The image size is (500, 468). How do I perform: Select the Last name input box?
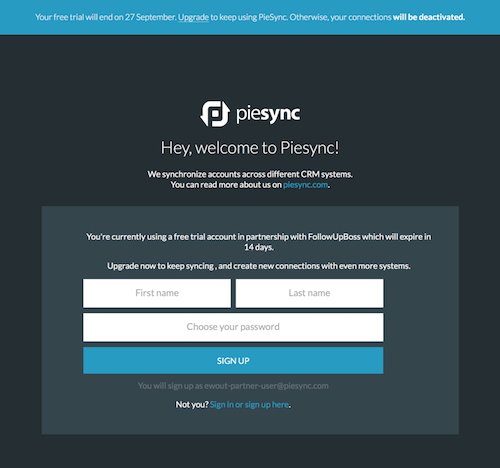coord(310,293)
